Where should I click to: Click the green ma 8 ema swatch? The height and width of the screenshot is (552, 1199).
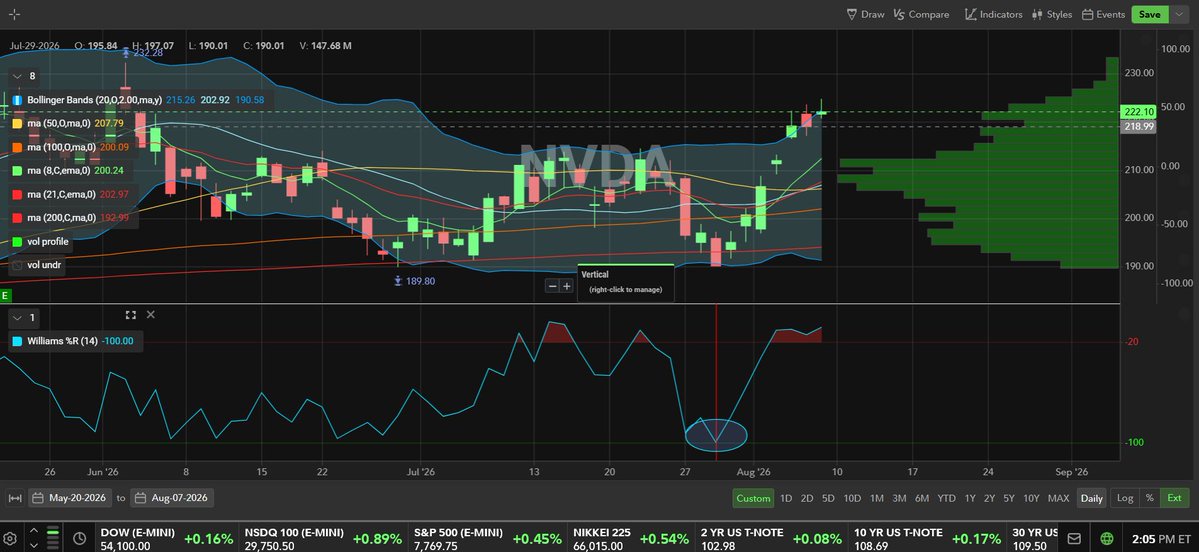(18, 170)
